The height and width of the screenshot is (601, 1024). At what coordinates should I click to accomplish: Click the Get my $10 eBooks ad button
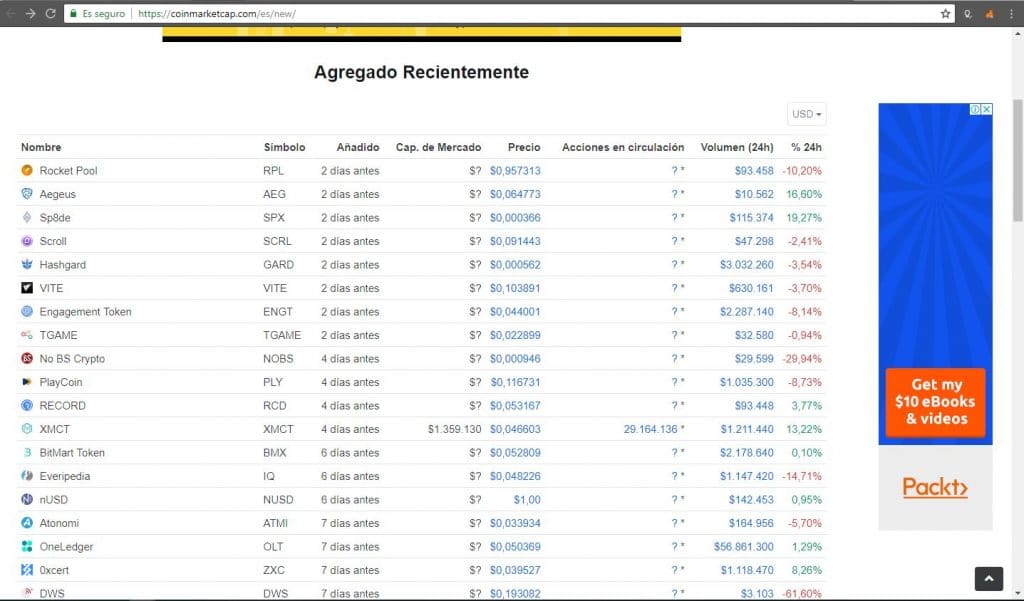tap(935, 402)
